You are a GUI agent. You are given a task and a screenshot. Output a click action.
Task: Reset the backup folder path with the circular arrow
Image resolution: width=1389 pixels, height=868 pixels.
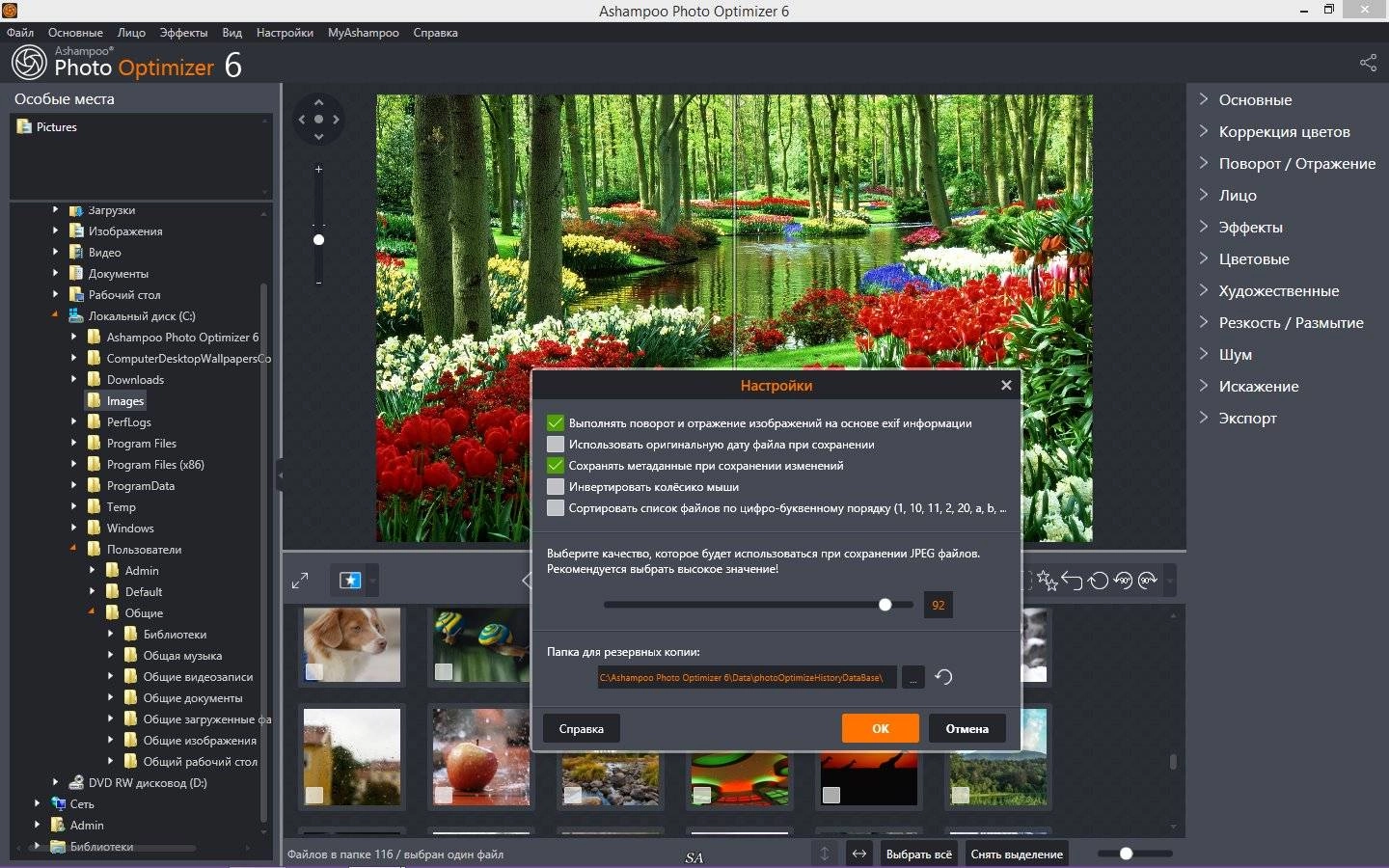pos(943,677)
